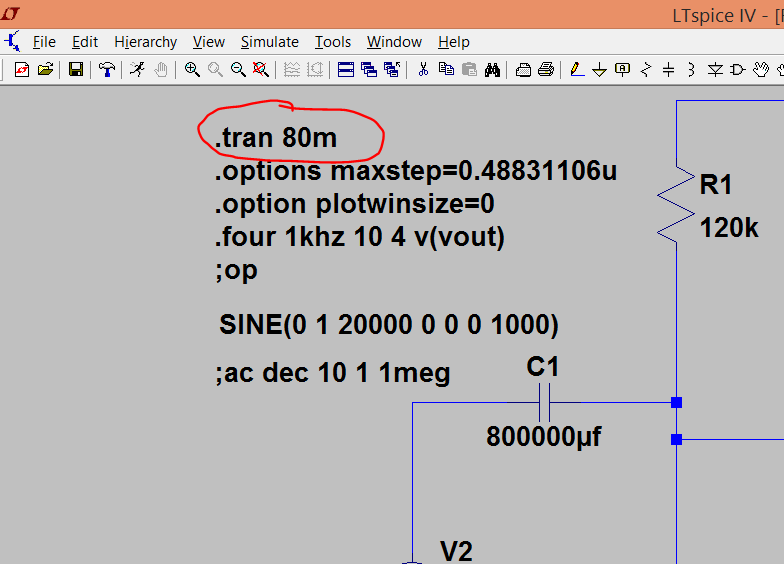The height and width of the screenshot is (564, 784).
Task: Click the LTspice transistor icon in menu bar
Action: coord(13,42)
